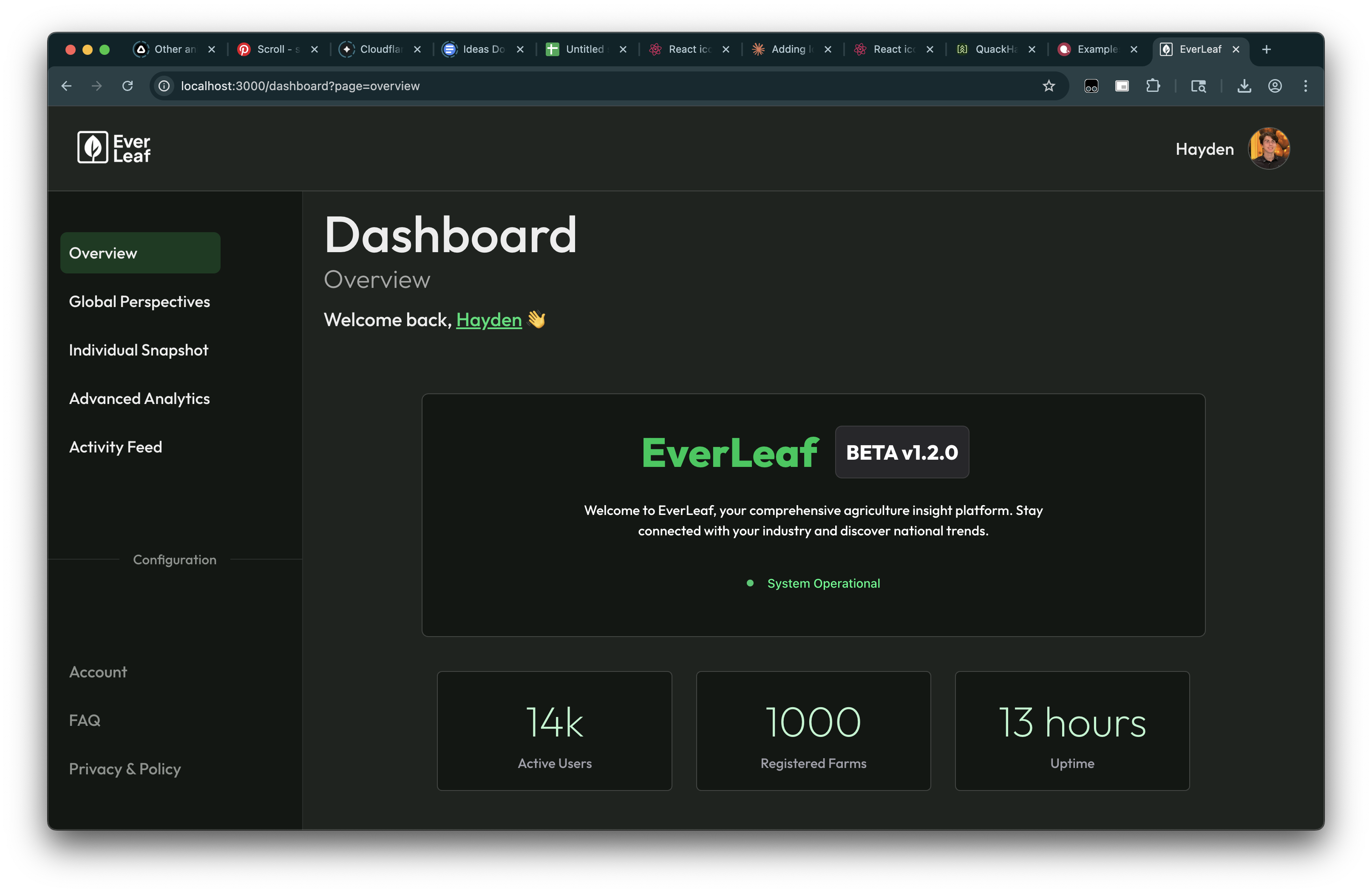Screen dimensions: 1372x893
Task: Click the Hayden username link
Action: (489, 320)
